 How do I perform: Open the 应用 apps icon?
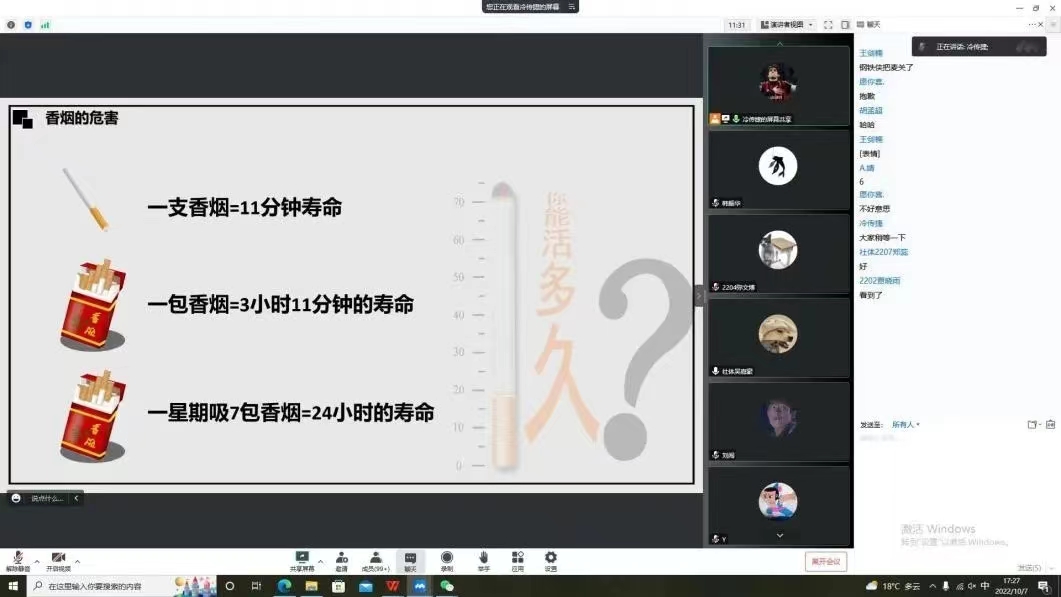tap(517, 560)
